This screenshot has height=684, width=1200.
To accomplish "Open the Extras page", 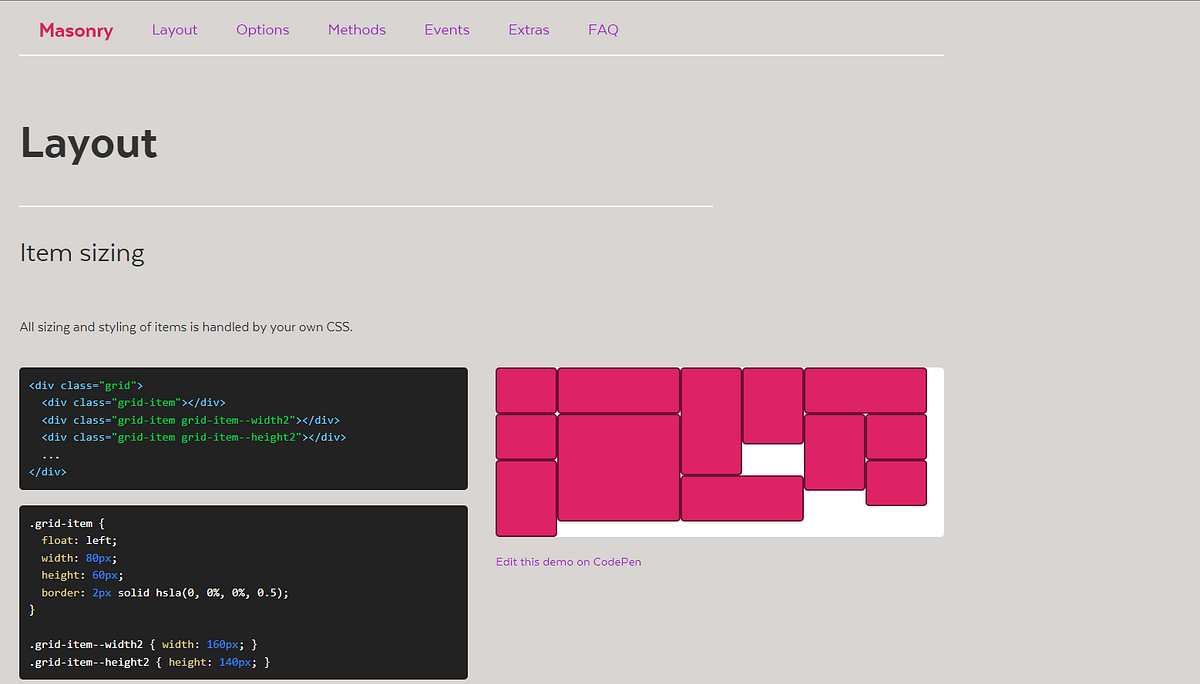I will pos(528,30).
